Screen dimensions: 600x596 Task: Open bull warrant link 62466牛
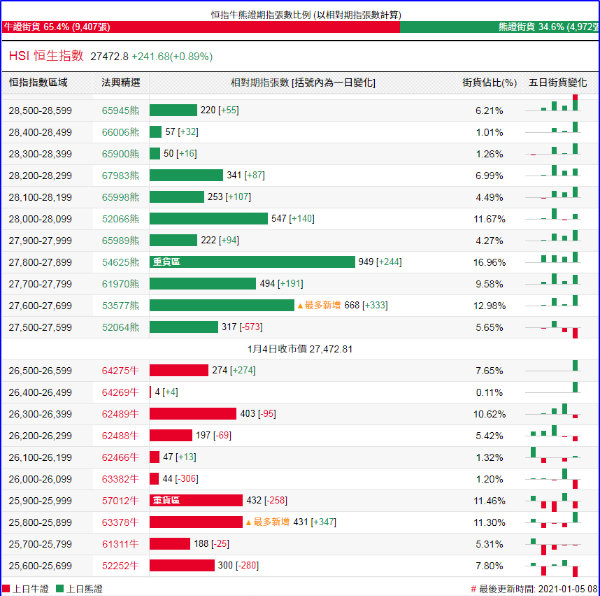pyautogui.click(x=120, y=458)
